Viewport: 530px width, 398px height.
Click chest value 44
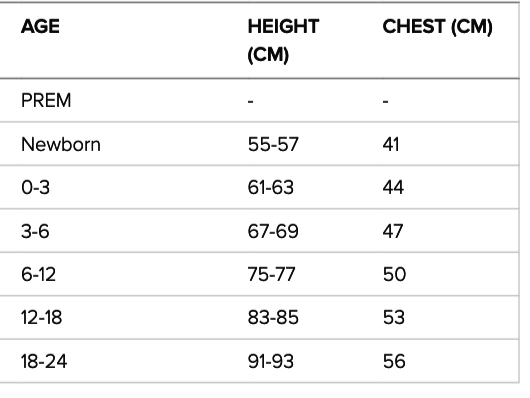(393, 187)
